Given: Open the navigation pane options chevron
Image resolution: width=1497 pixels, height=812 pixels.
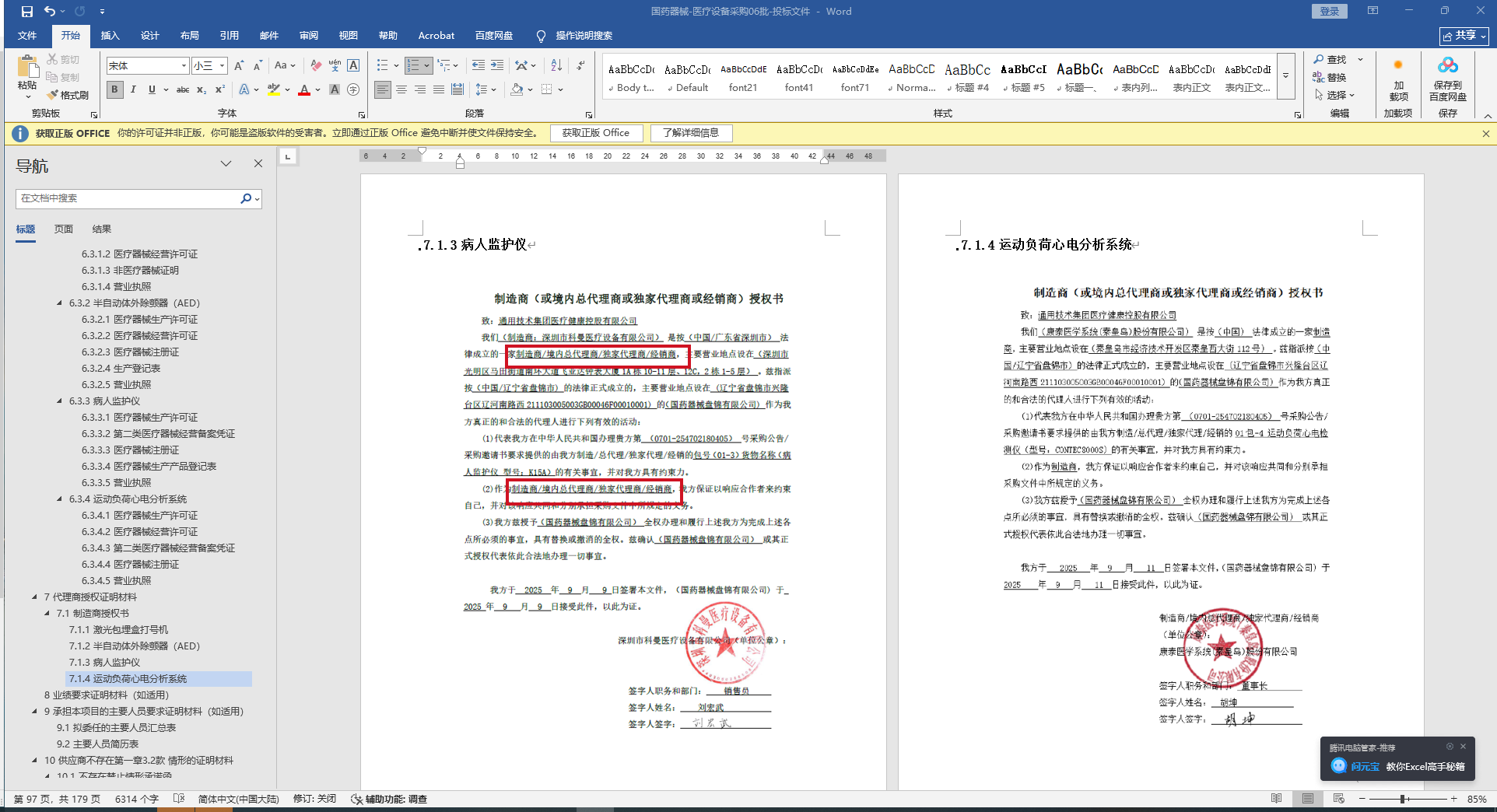Looking at the screenshot, I should 226,163.
